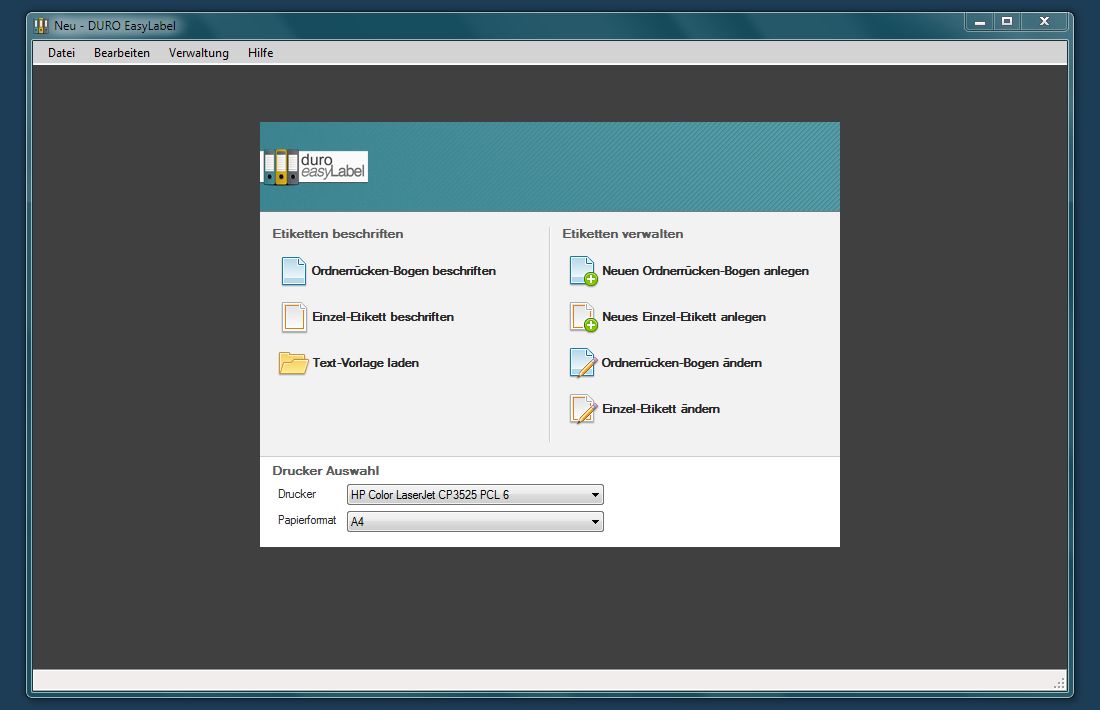The width and height of the screenshot is (1100, 710).
Task: Click Text-Vorlage laden
Action: point(365,363)
